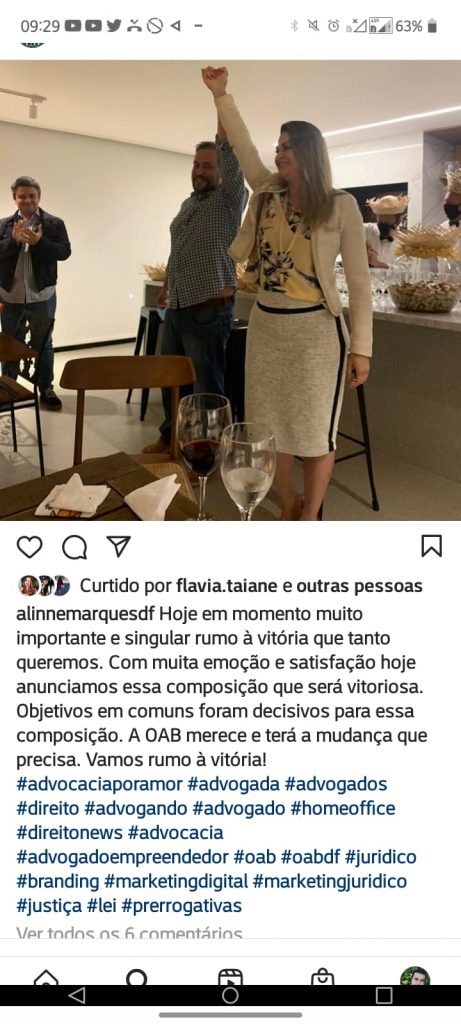
Task: Expand Ver todos os 6 comentários
Action: [x=129, y=934]
